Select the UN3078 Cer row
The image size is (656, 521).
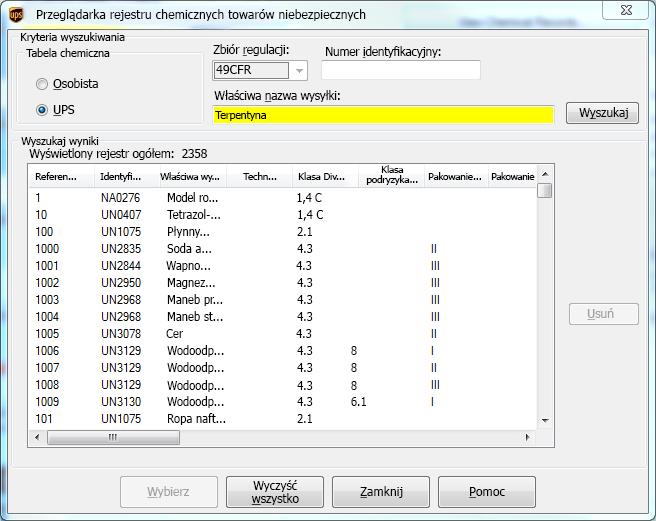point(283,334)
